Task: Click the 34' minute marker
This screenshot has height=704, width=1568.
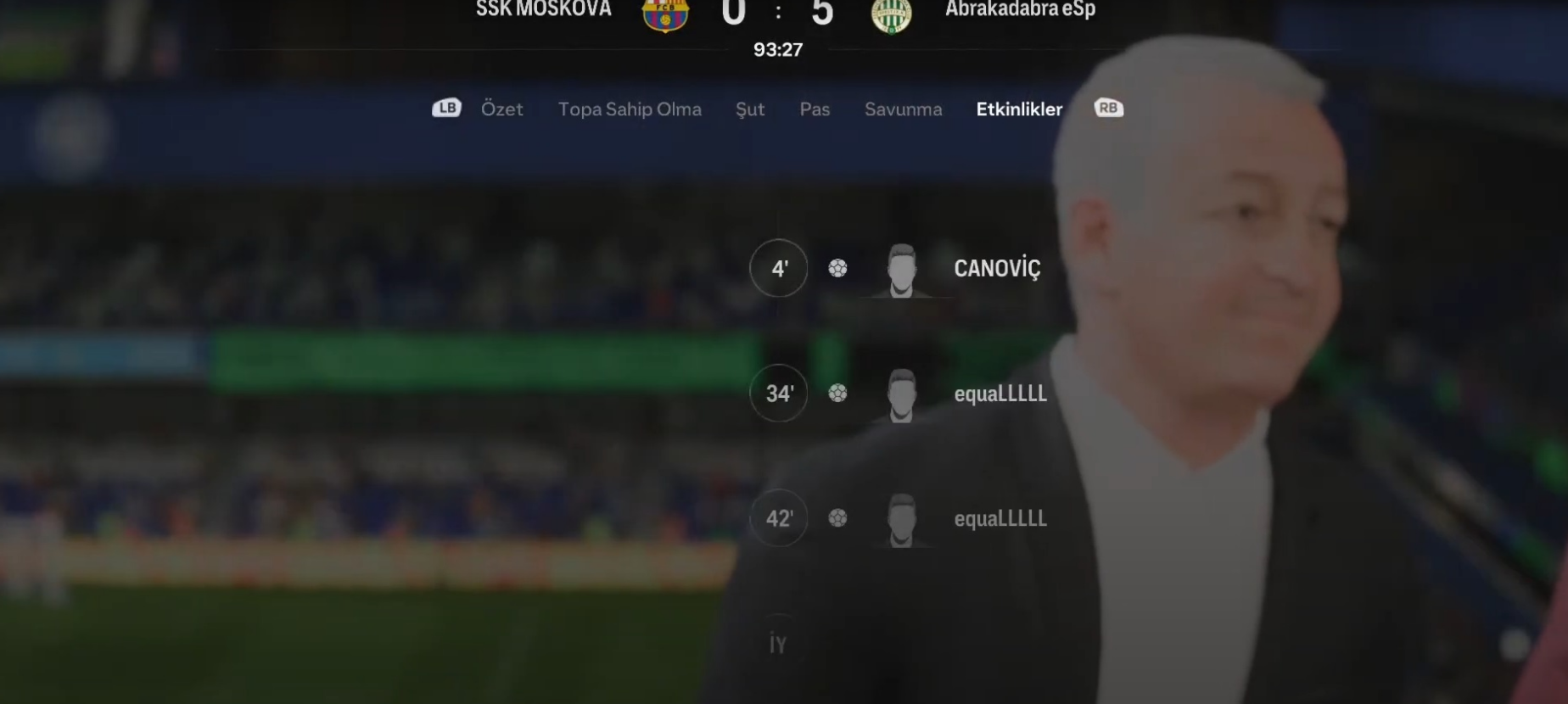Action: click(778, 394)
